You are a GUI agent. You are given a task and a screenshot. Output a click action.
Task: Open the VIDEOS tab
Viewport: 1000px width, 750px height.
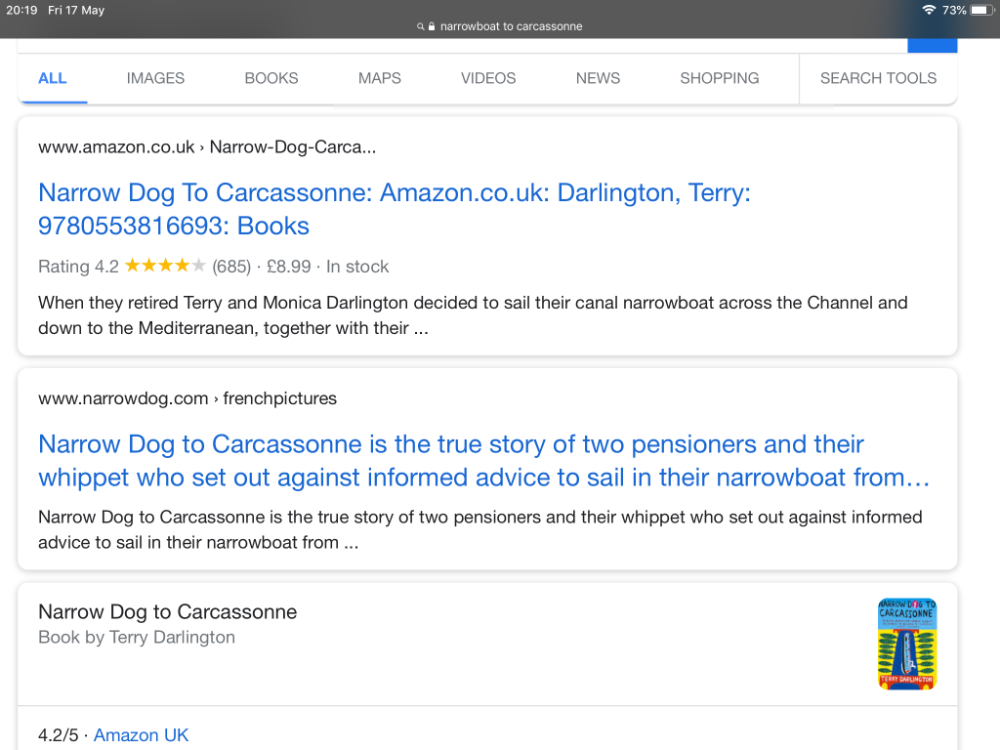(489, 78)
